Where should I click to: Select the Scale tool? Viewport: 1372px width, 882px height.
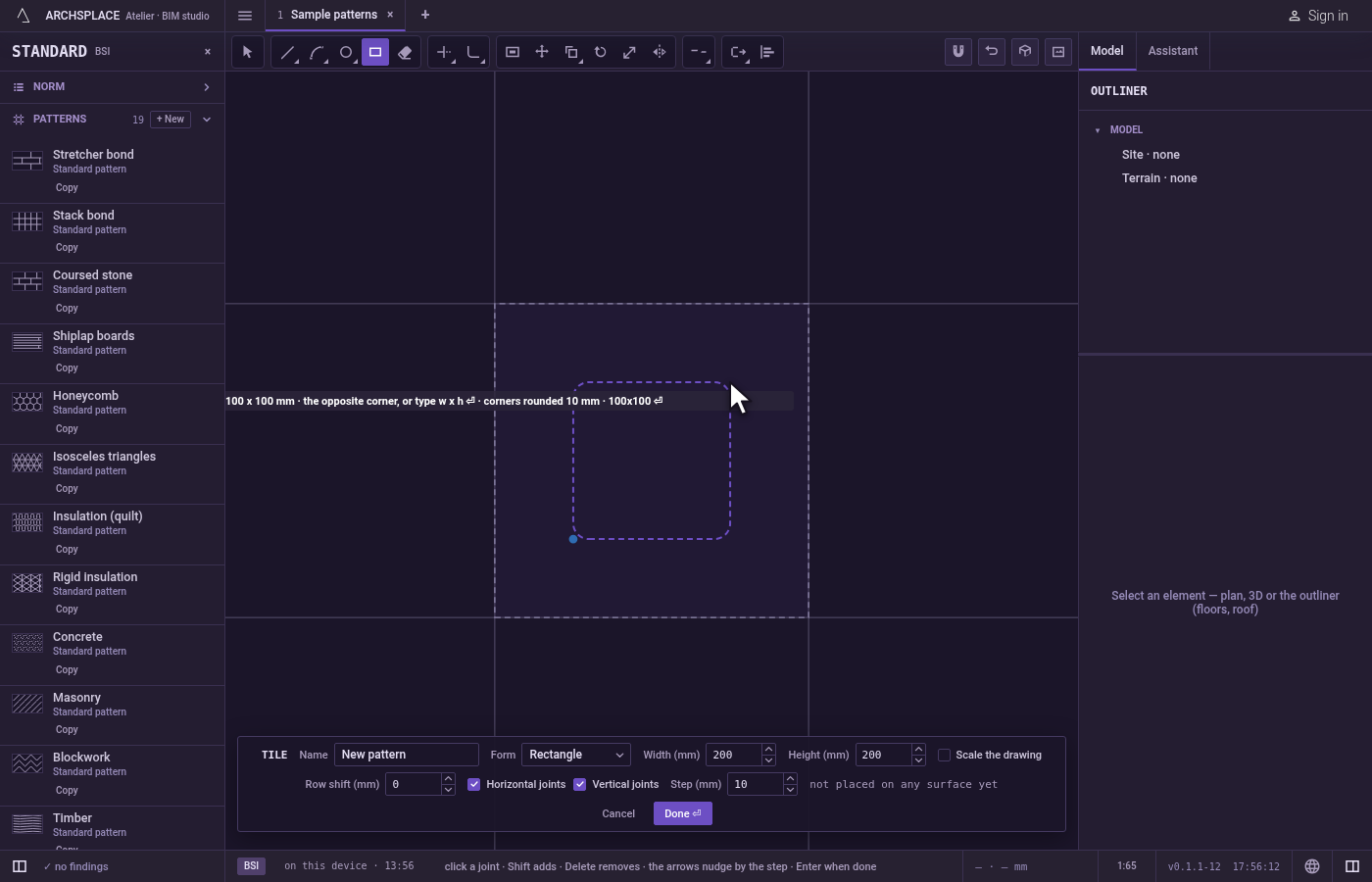[630, 52]
